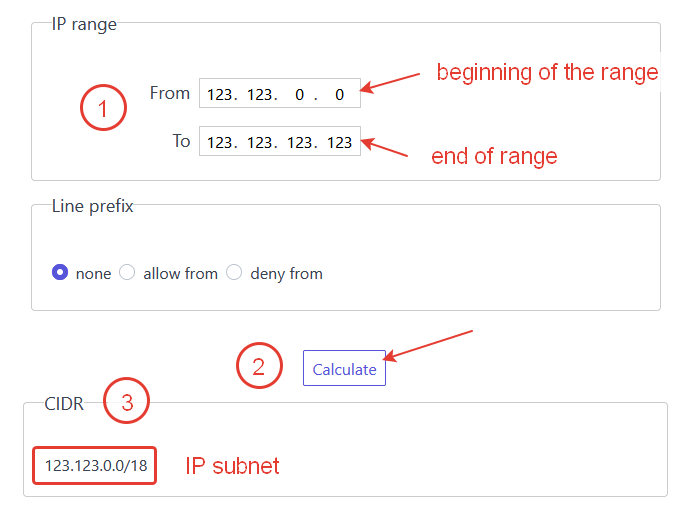Image resolution: width=688 pixels, height=514 pixels.
Task: Click the first octet of the From address
Action: pos(220,94)
